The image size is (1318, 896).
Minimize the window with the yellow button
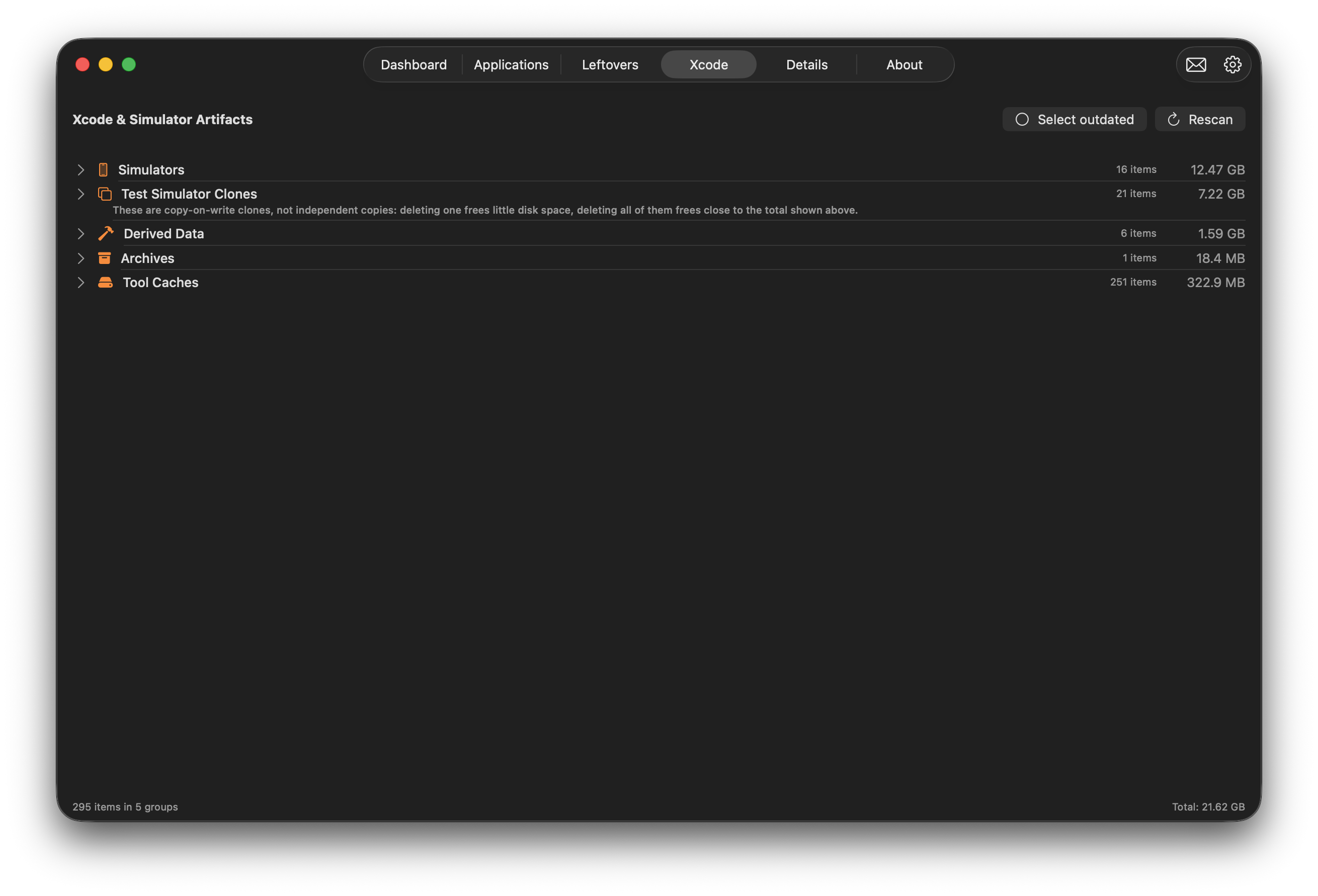pos(106,64)
